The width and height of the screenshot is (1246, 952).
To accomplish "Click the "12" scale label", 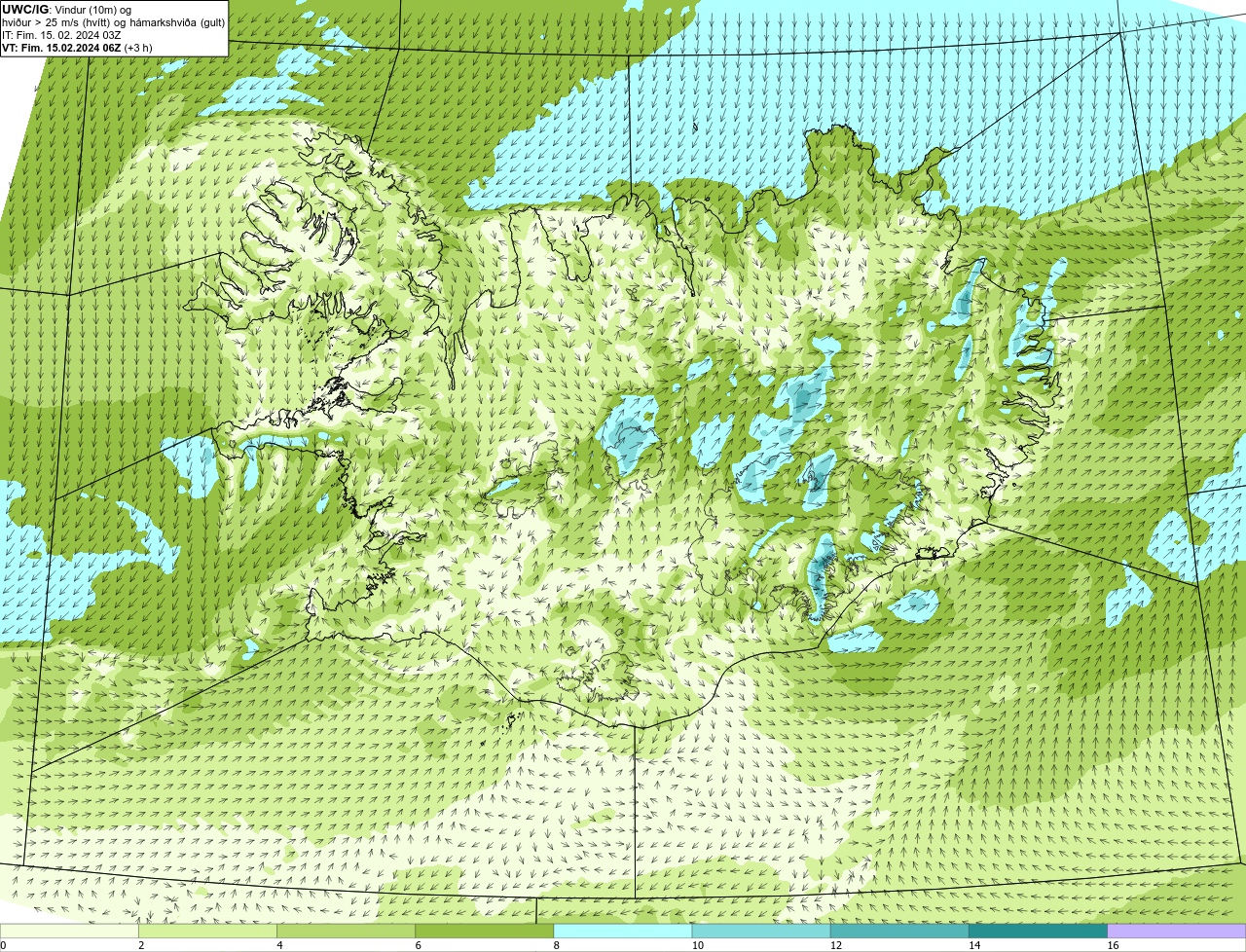I will 836,945.
